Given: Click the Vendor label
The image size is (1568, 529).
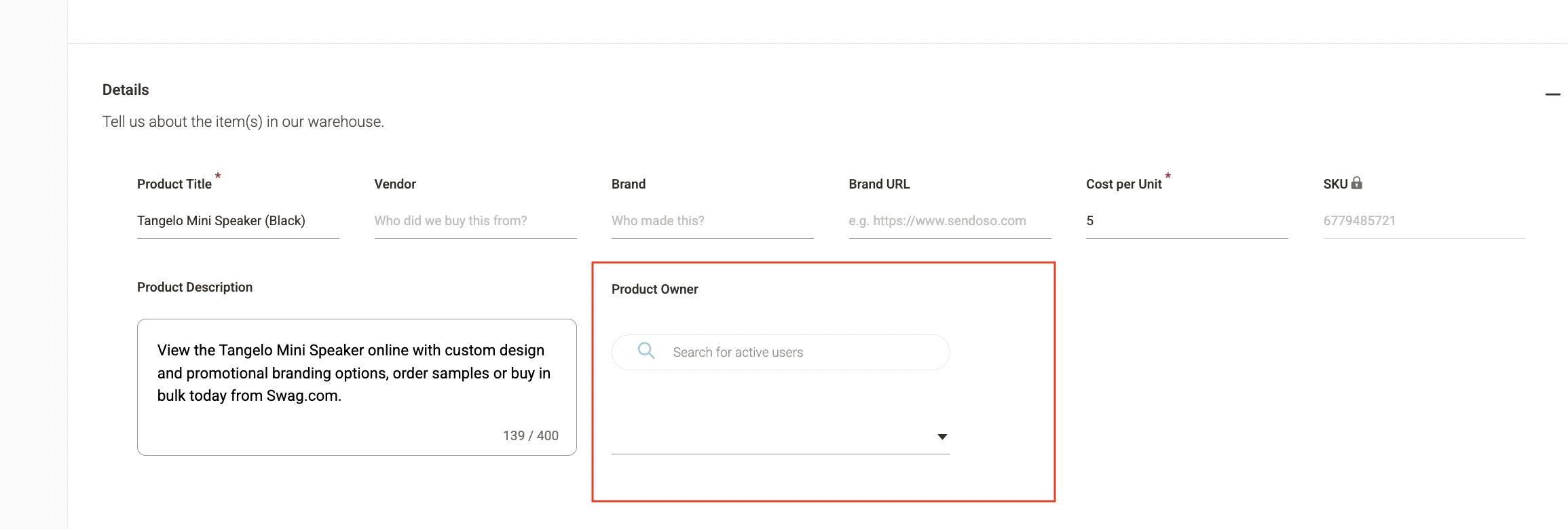Looking at the screenshot, I should (395, 184).
